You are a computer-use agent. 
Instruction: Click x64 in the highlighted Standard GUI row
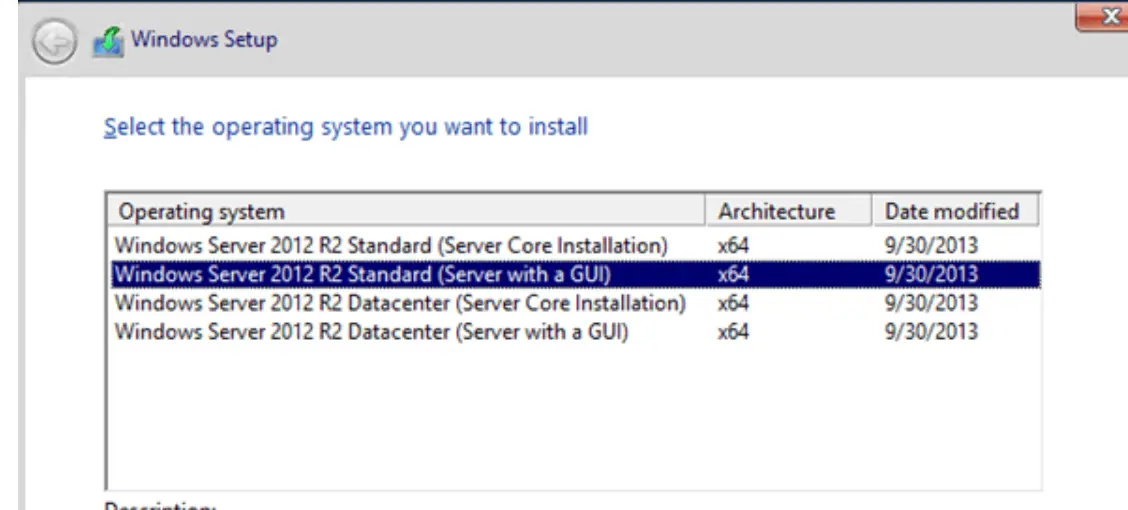pyautogui.click(x=733, y=274)
